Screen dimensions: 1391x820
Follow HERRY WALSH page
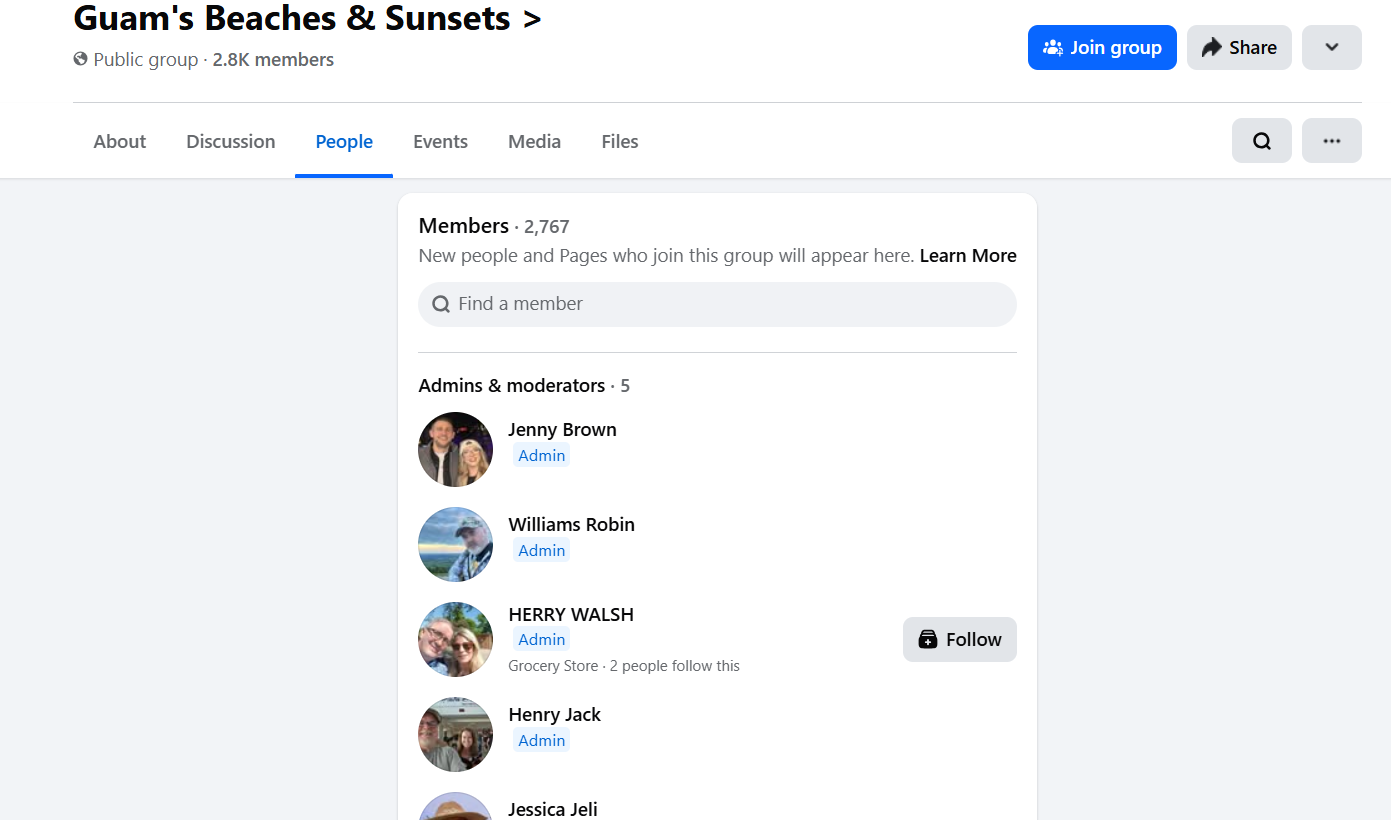959,639
